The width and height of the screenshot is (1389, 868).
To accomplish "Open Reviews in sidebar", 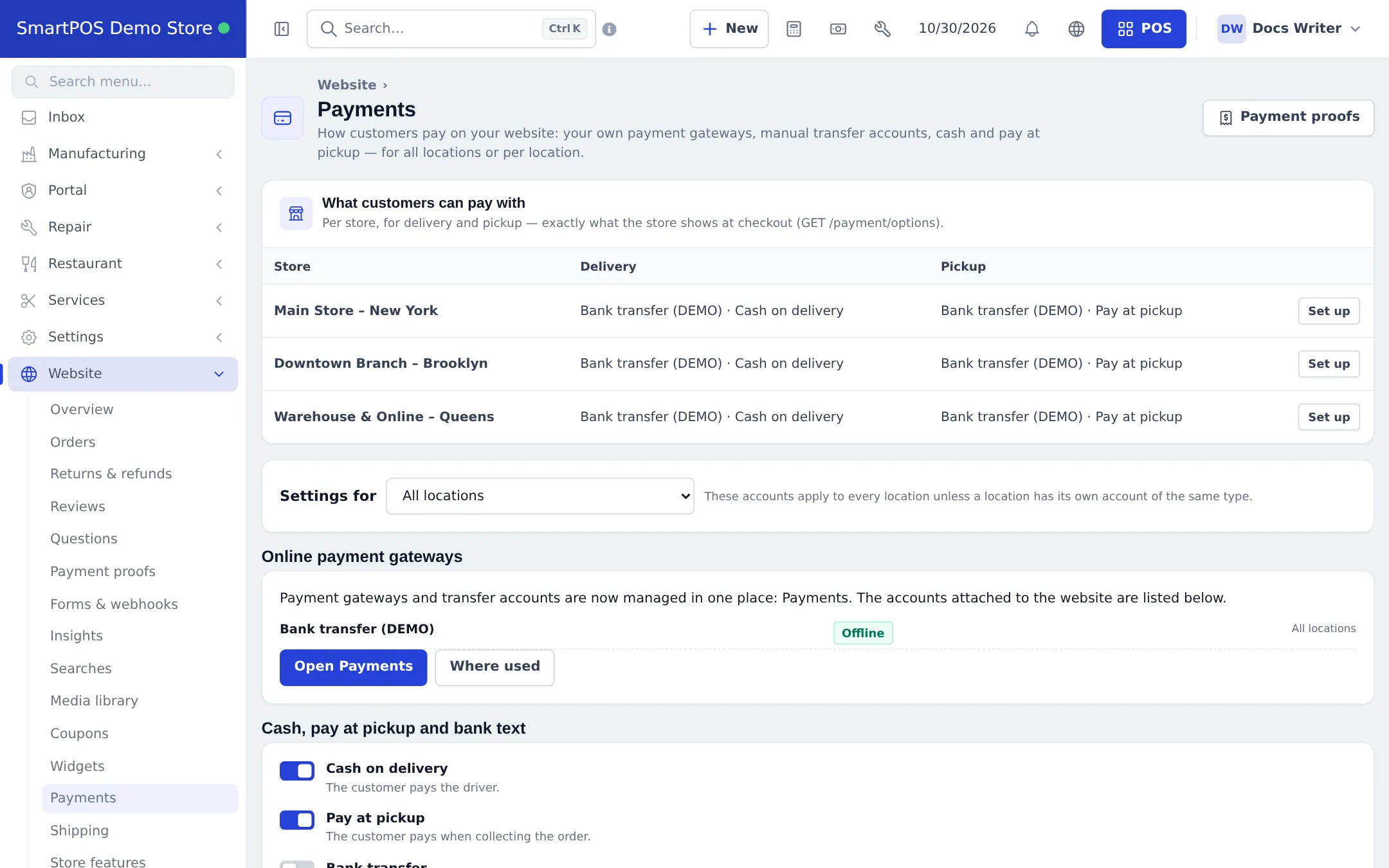I will tap(78, 507).
